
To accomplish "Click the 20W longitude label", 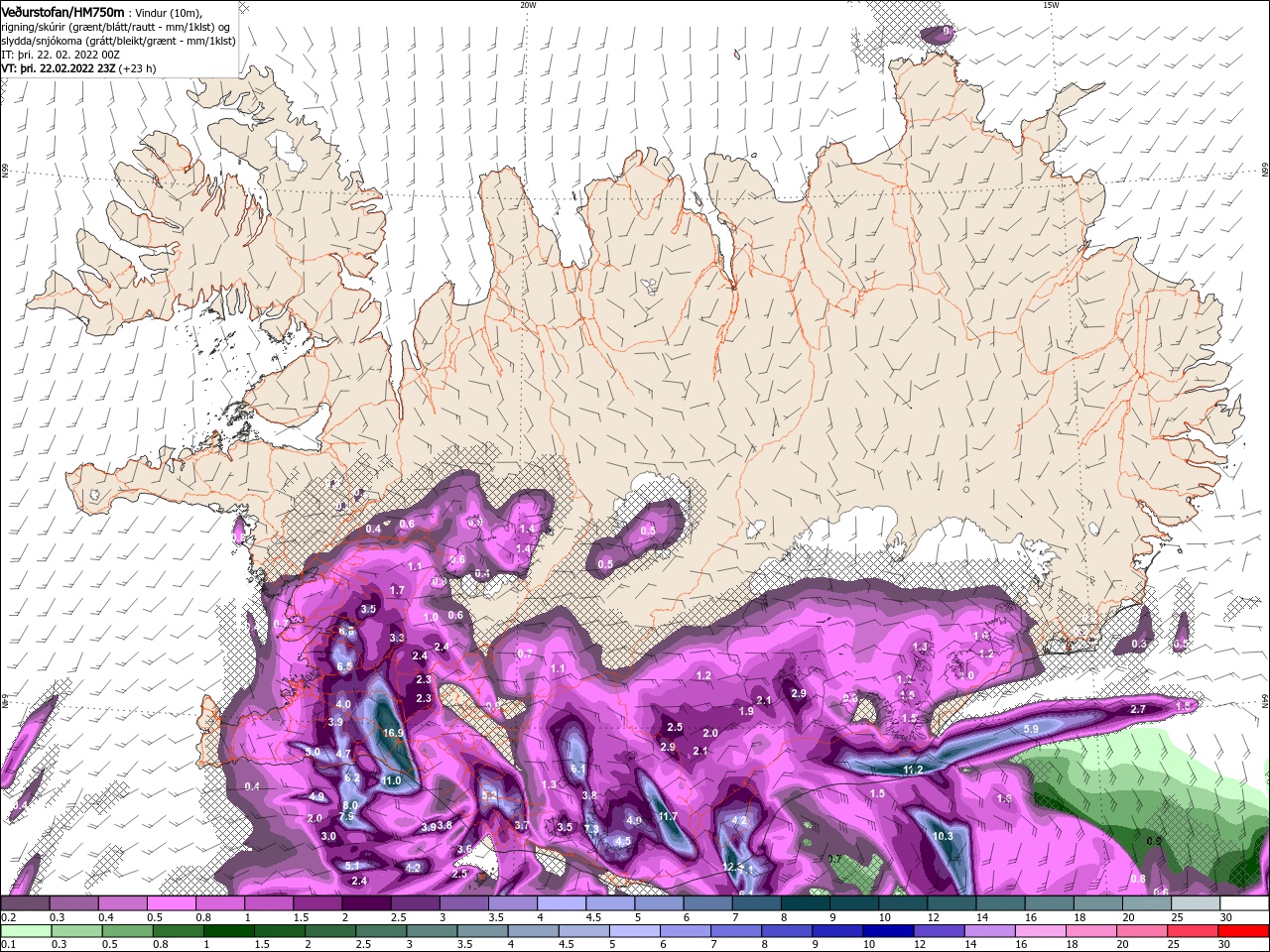I will (x=528, y=5).
